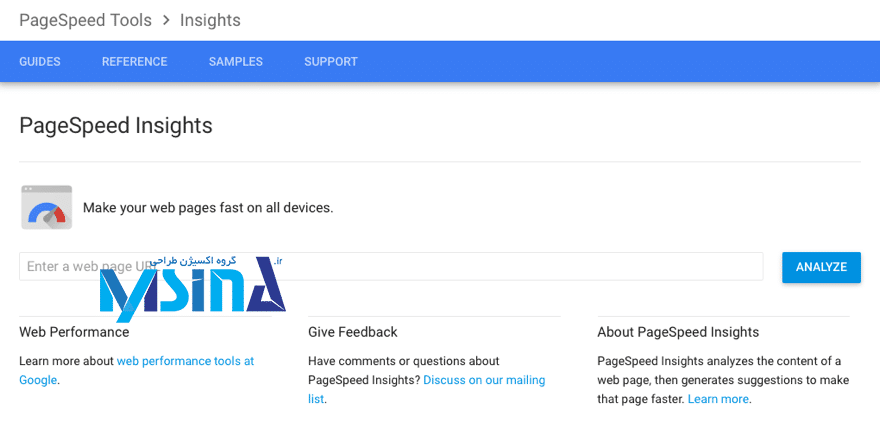880x423 pixels.
Task: Follow the web performance tools at Google link
Action: pos(185,361)
